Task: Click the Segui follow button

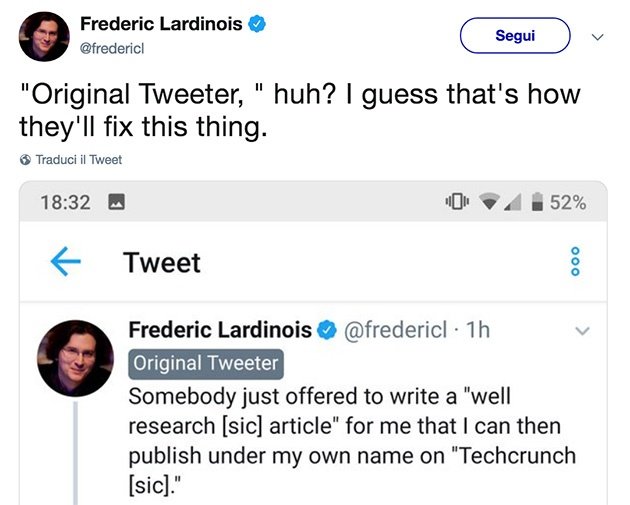Action: tap(514, 36)
